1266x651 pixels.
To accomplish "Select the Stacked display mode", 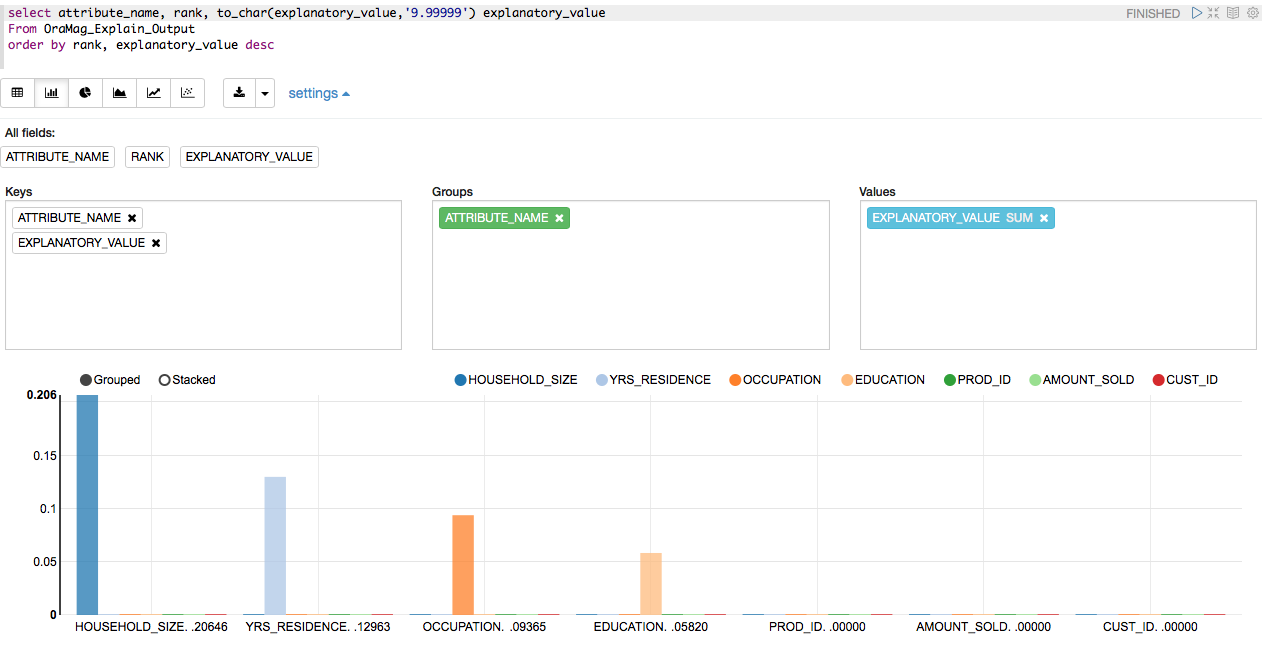I will [x=187, y=380].
